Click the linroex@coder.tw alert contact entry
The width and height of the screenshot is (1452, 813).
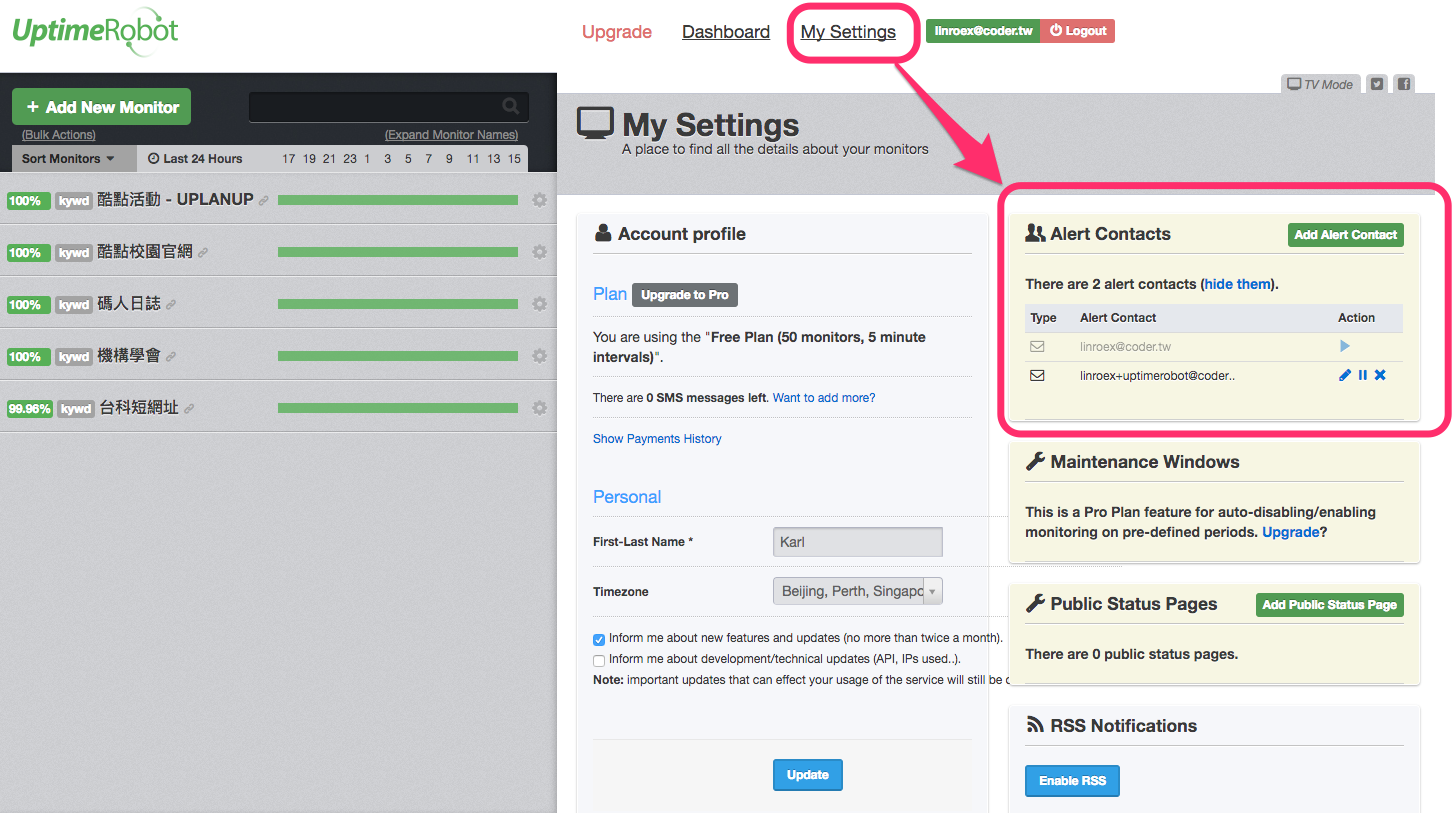click(1126, 347)
